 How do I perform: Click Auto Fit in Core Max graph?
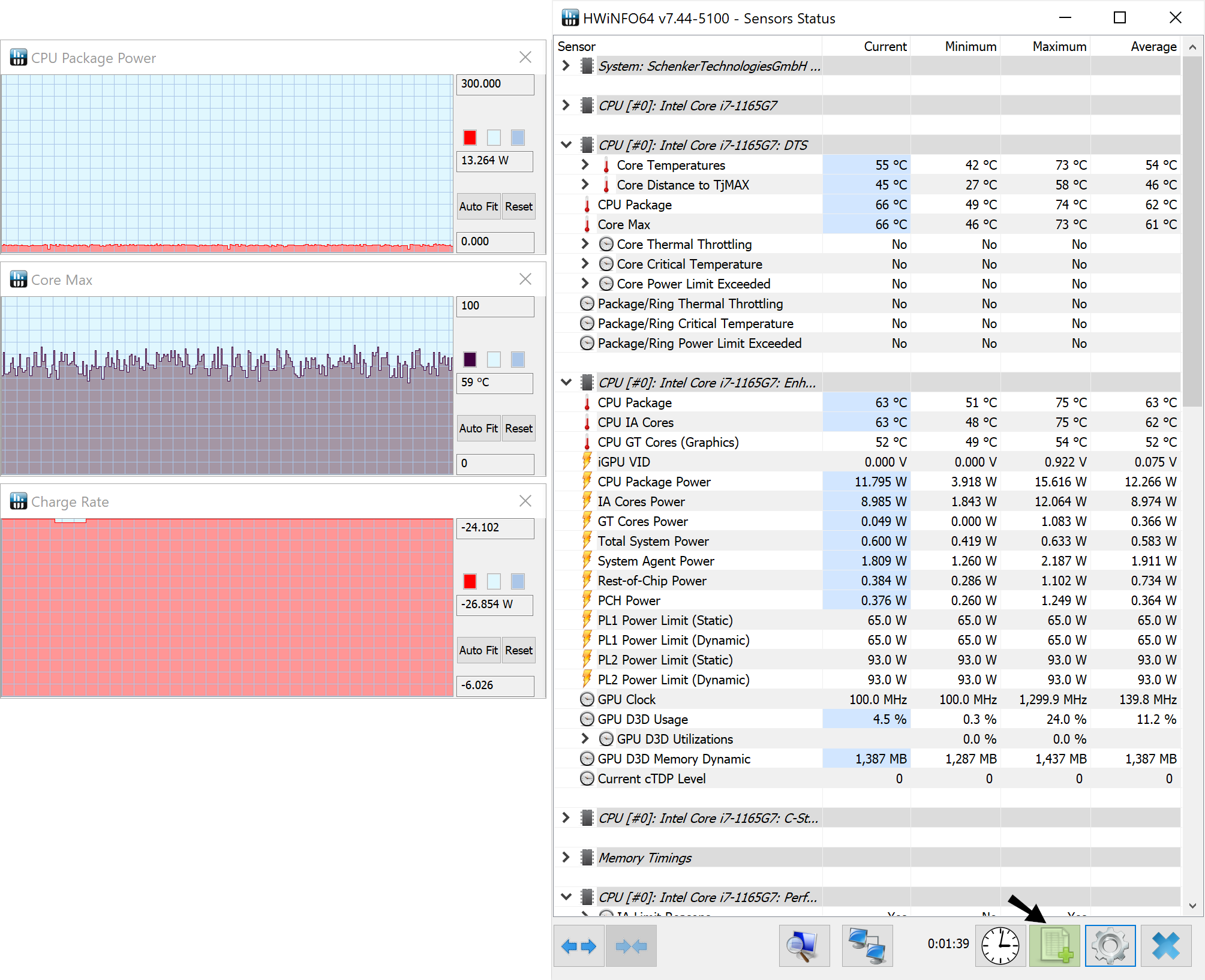[478, 428]
